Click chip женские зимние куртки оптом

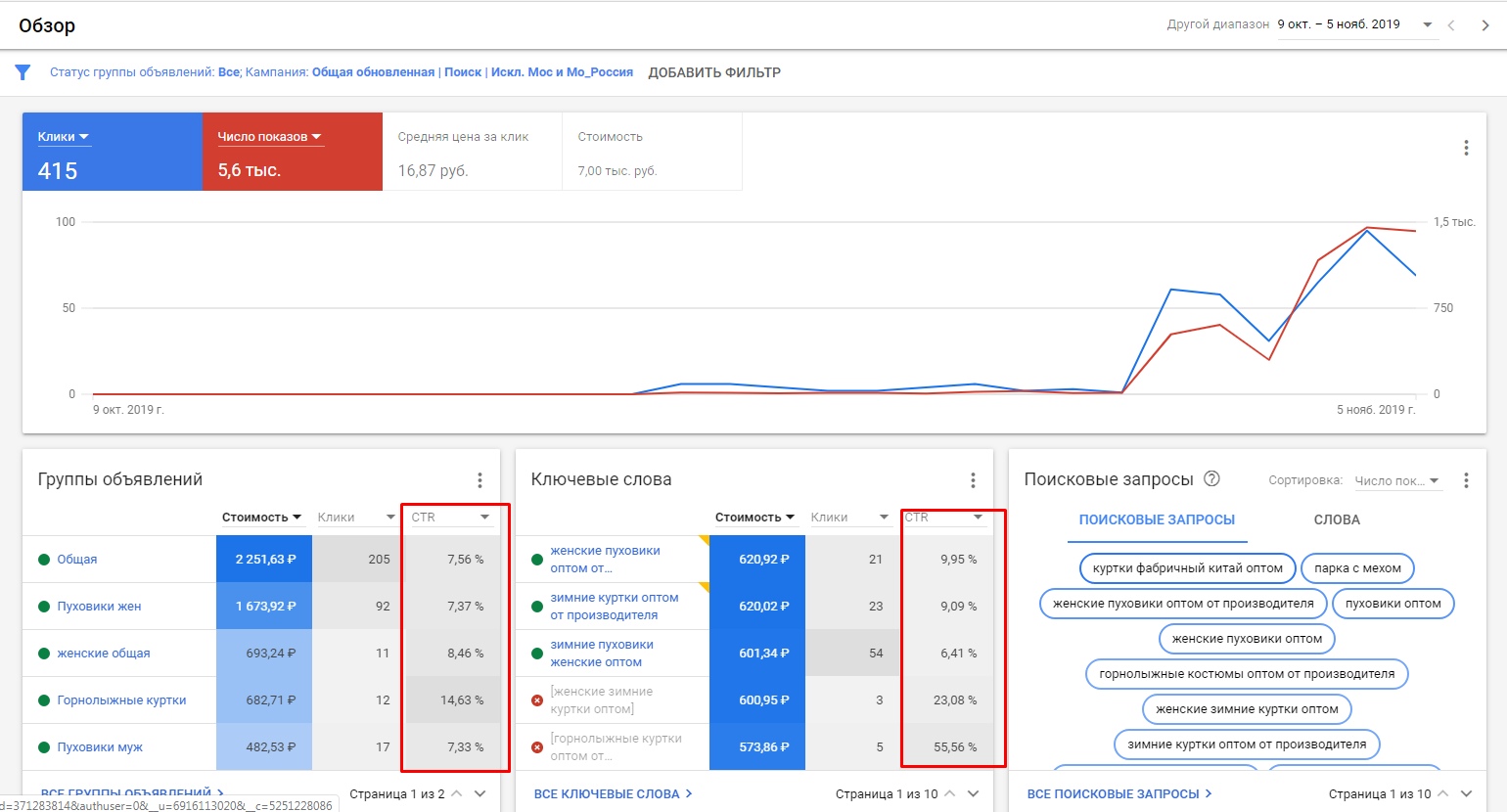pyautogui.click(x=1247, y=709)
